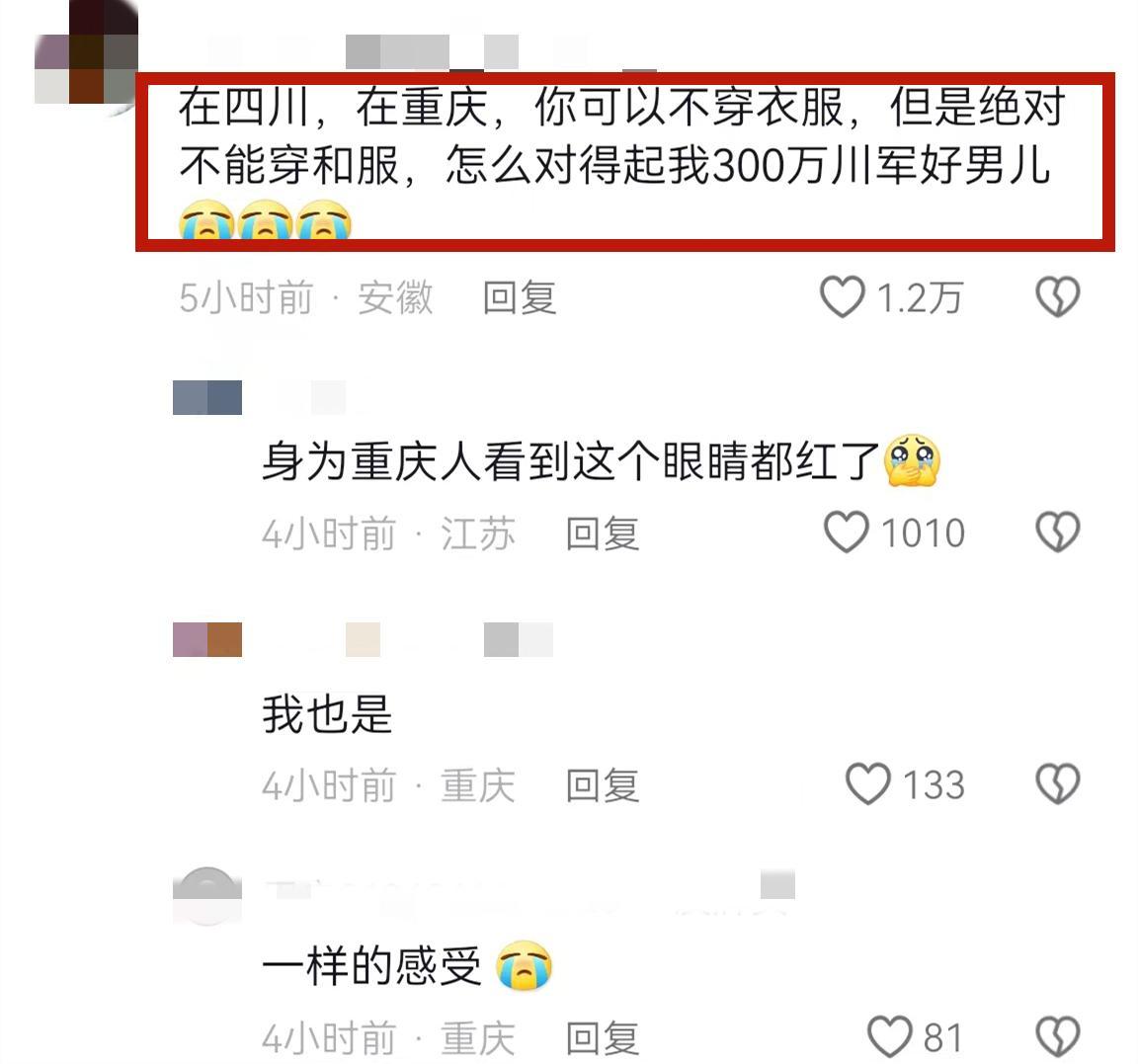The width and height of the screenshot is (1138, 1064).
Task: Like the 1010-likes reply from 江苏
Action: tap(847, 532)
